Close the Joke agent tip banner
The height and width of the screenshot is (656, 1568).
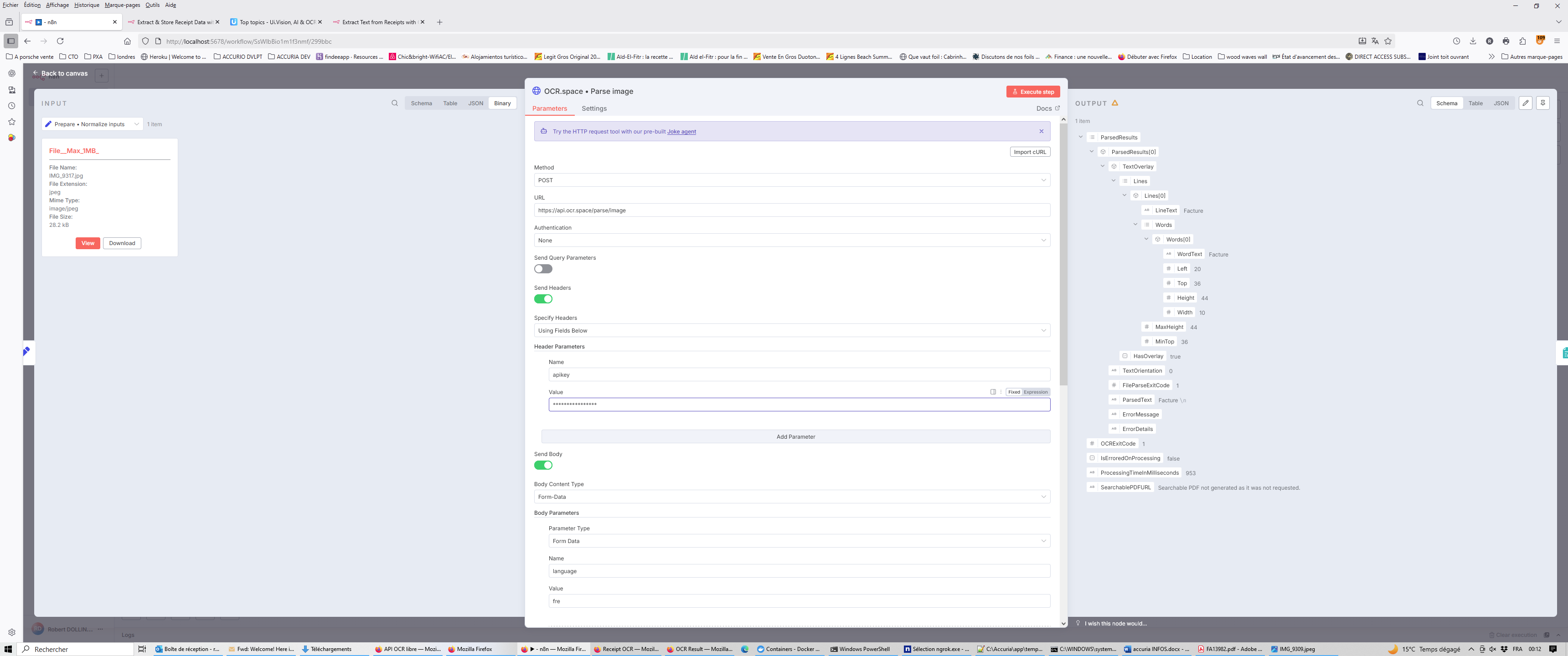point(1042,132)
